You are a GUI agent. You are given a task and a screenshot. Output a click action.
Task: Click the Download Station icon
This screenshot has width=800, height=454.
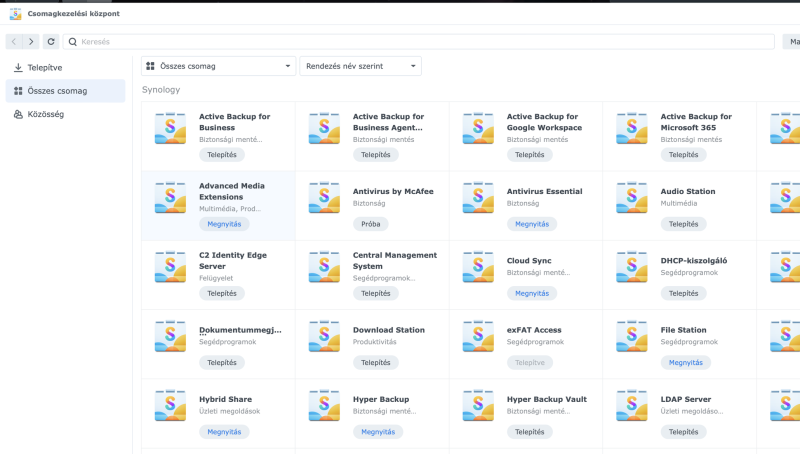click(x=324, y=336)
